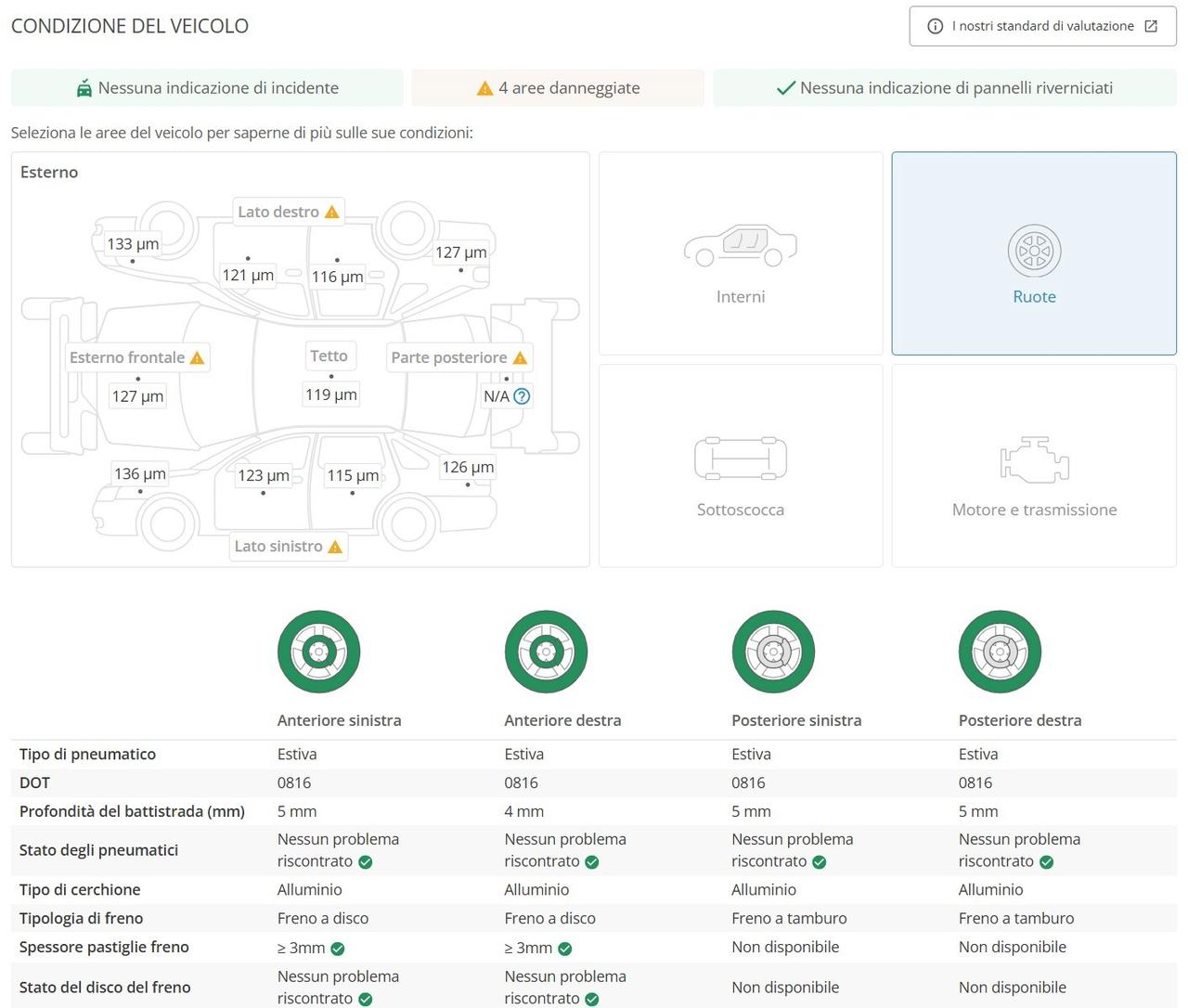Select the Tetto area label

point(329,355)
